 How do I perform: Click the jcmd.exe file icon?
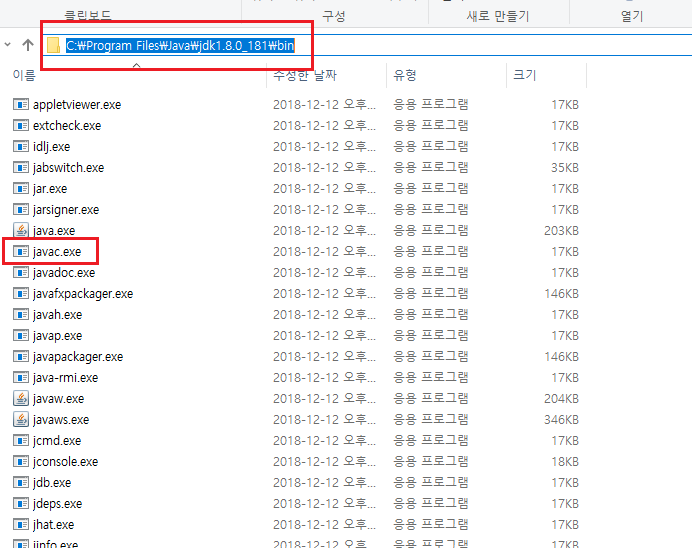tap(21, 441)
